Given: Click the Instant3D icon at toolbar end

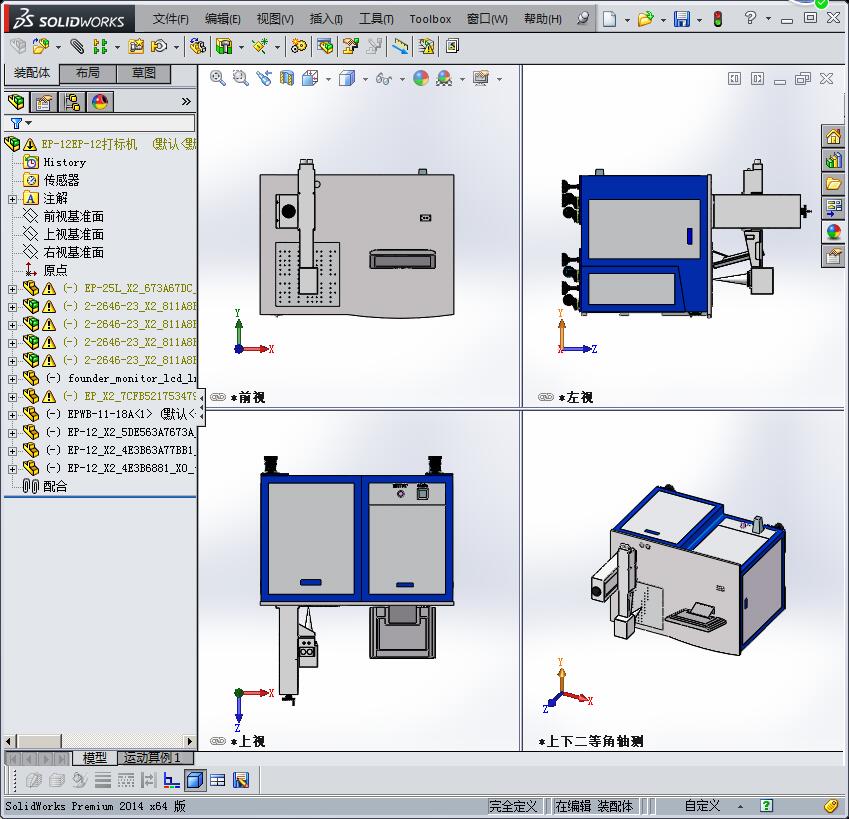Looking at the screenshot, I should point(452,47).
